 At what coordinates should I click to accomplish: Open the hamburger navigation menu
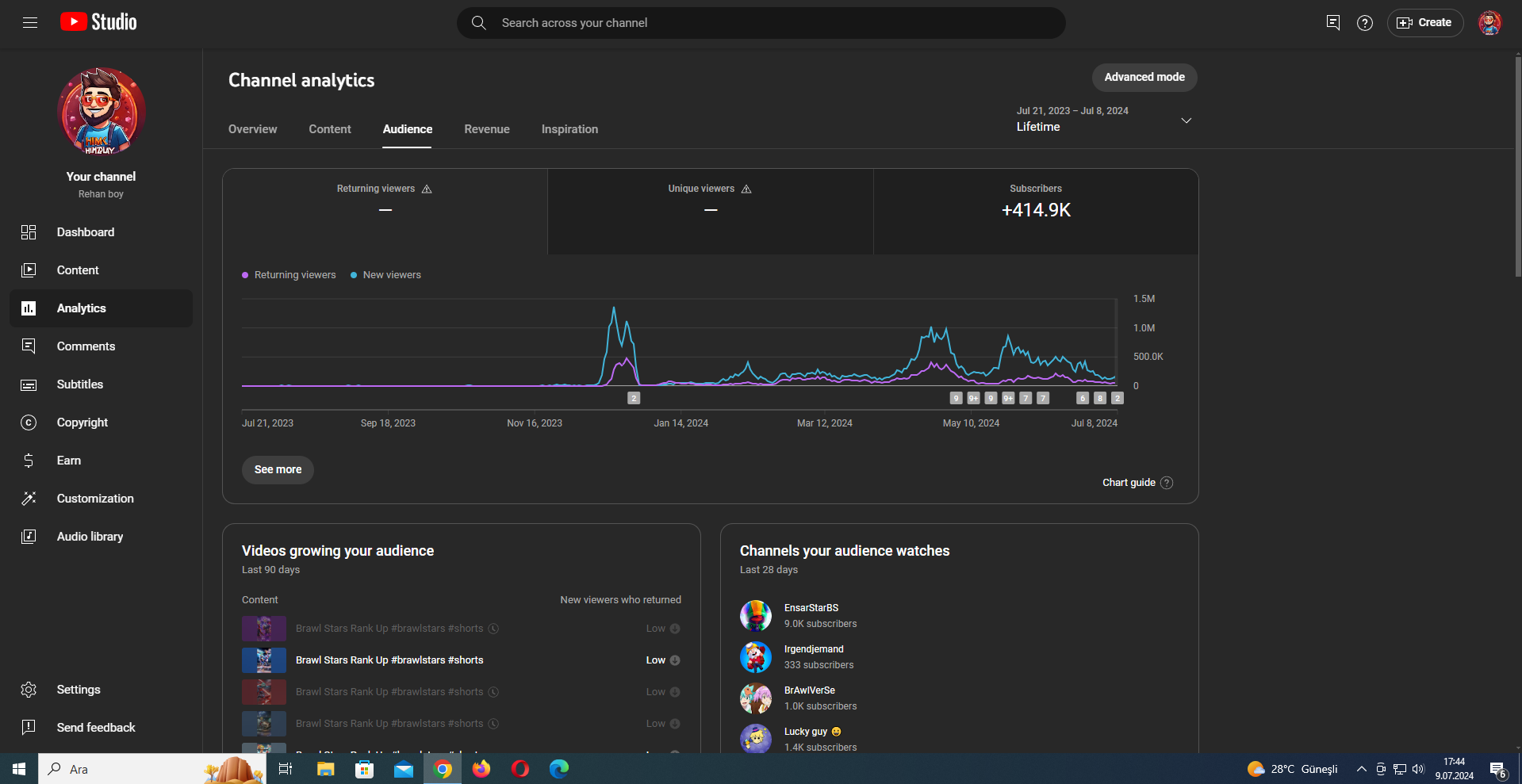pos(30,22)
